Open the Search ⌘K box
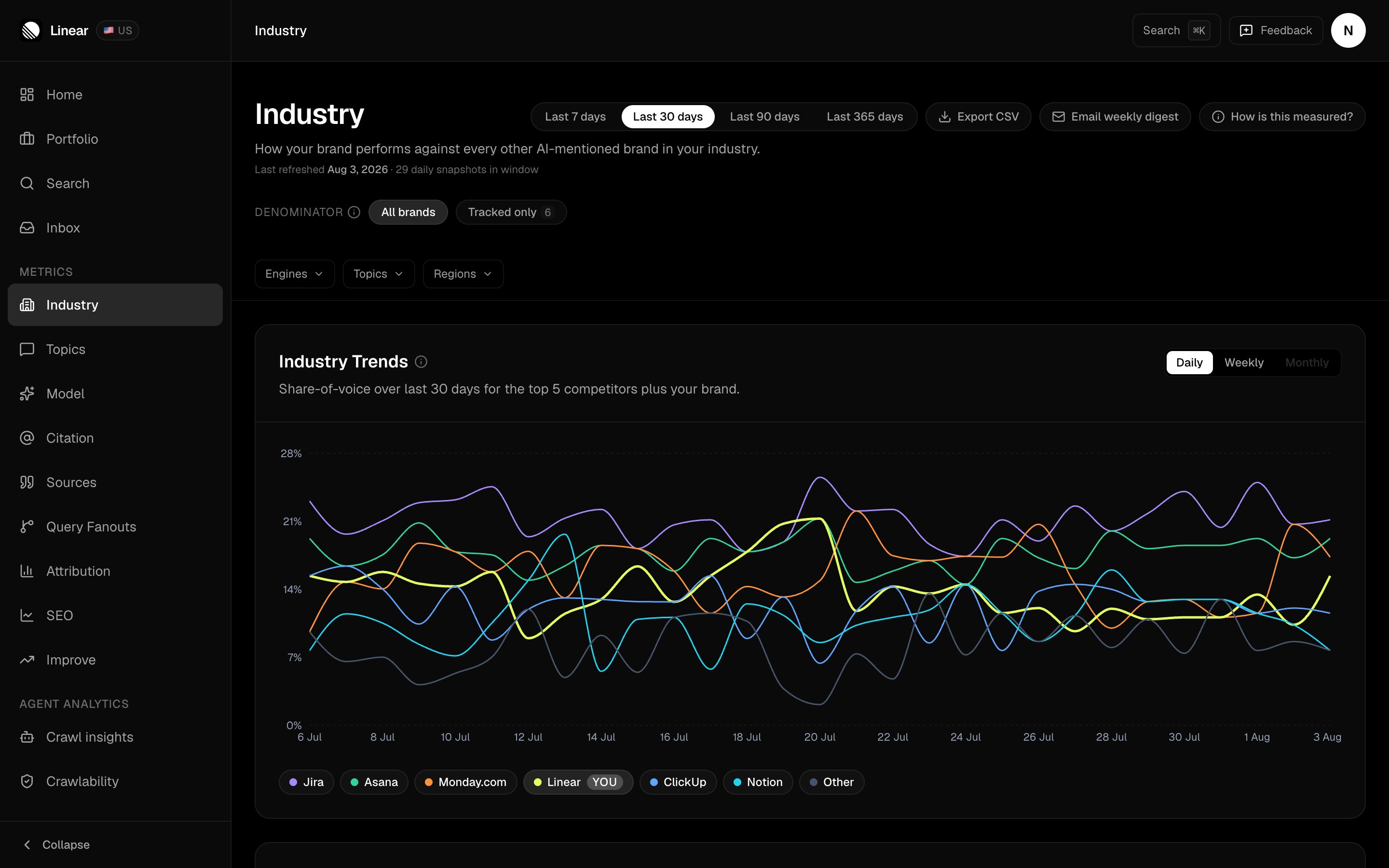Viewport: 1389px width, 868px height. [x=1176, y=30]
